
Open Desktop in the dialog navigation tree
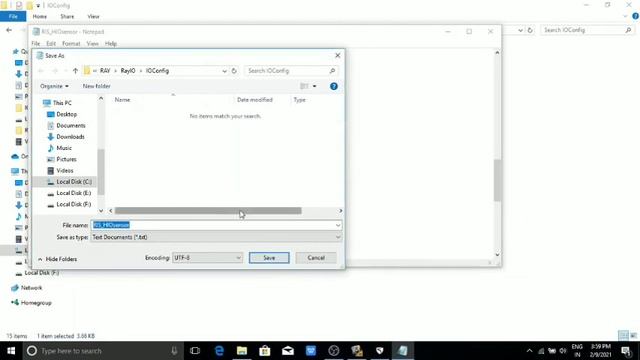67,114
